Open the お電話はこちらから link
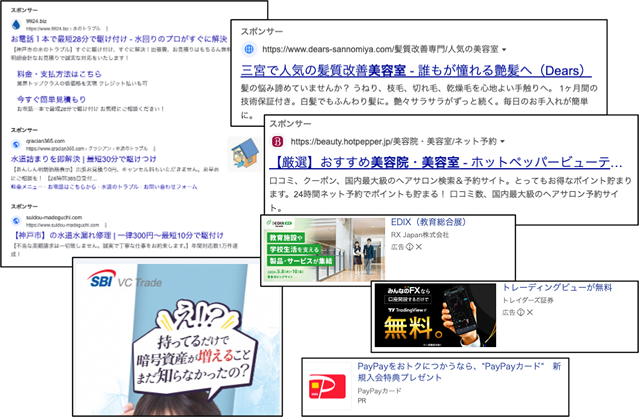This screenshot has height=417, width=639. pyautogui.click(x=72, y=187)
